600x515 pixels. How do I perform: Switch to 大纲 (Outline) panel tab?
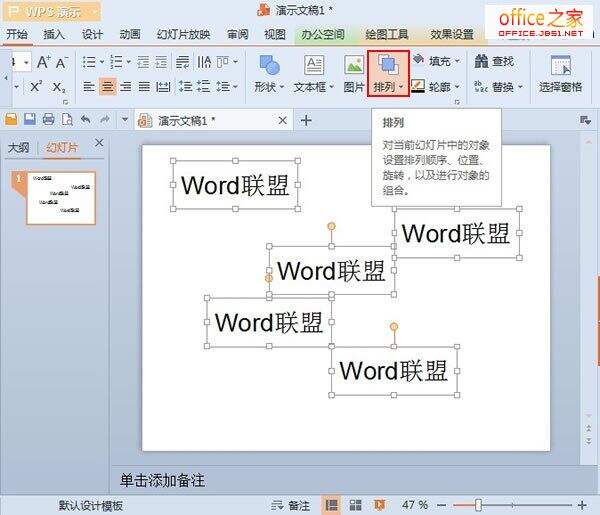click(x=18, y=147)
